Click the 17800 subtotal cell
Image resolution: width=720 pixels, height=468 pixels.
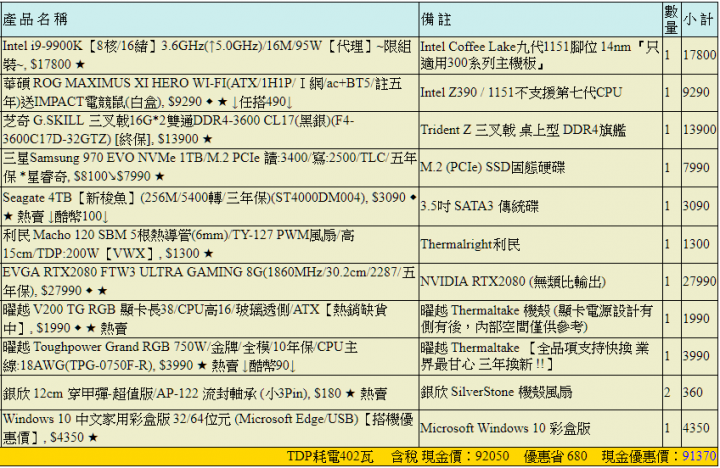click(x=699, y=55)
